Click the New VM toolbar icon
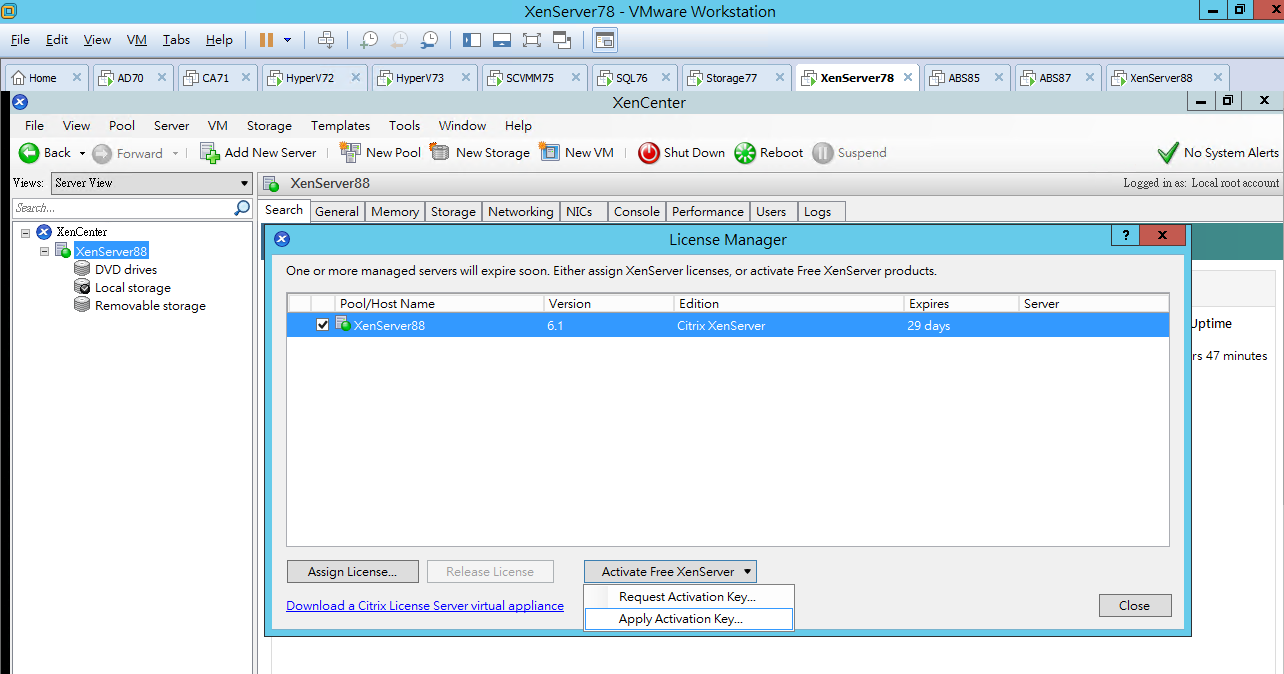The image size is (1284, 674). point(549,153)
